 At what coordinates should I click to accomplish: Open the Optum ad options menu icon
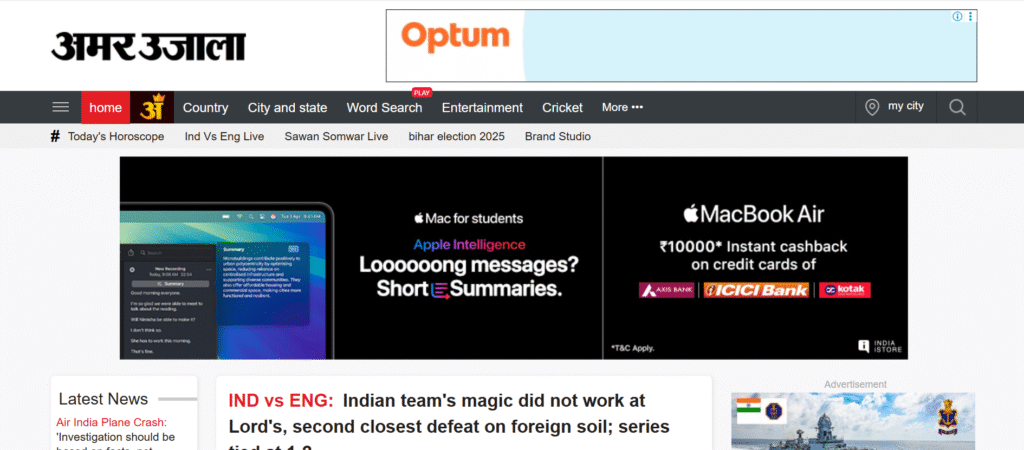(970, 16)
